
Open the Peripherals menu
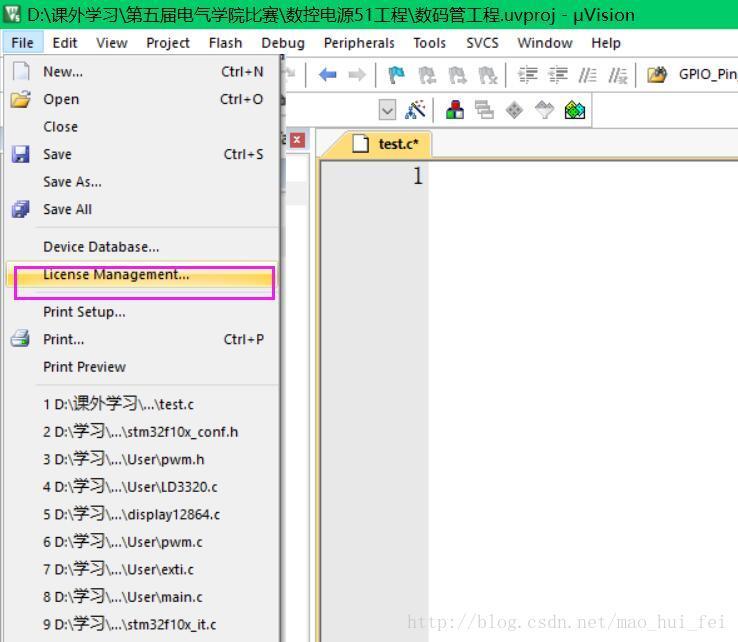(x=359, y=43)
